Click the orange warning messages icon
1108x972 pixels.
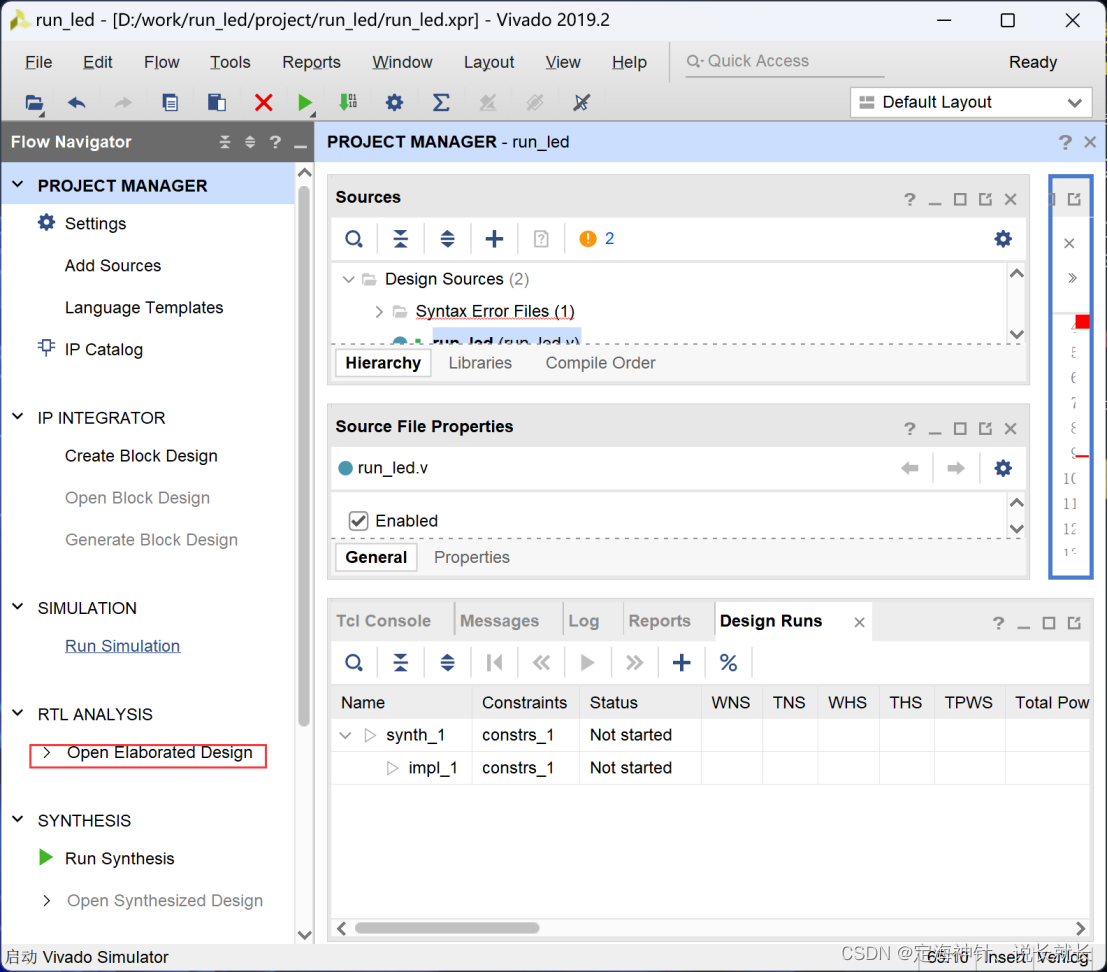[x=588, y=239]
